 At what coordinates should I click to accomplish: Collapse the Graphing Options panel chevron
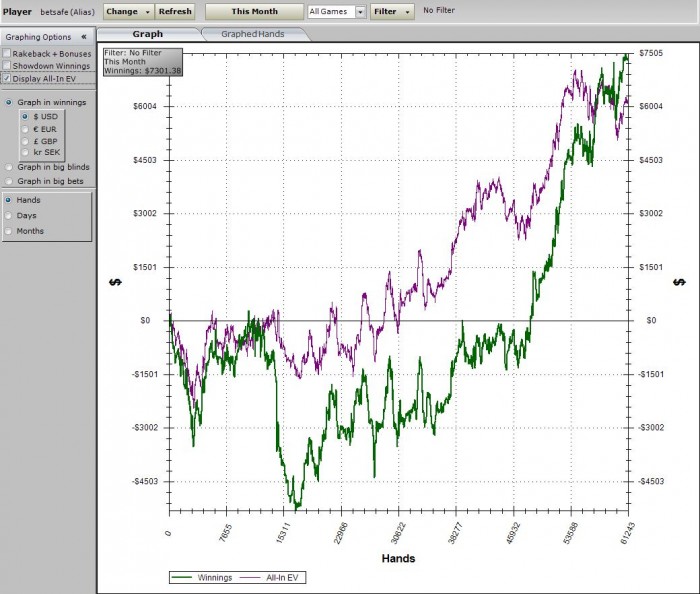tap(83, 37)
